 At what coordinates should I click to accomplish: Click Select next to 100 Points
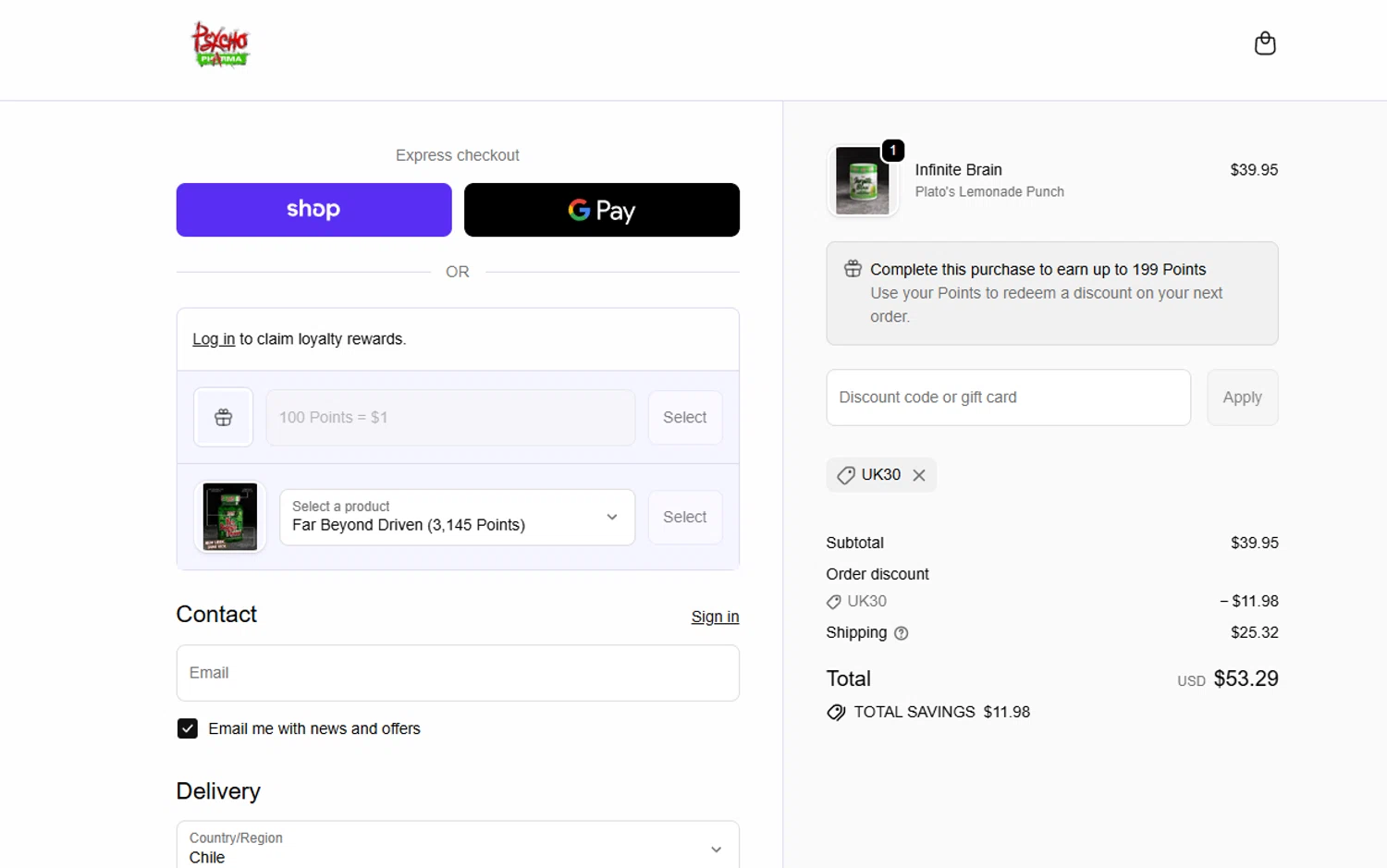(684, 417)
